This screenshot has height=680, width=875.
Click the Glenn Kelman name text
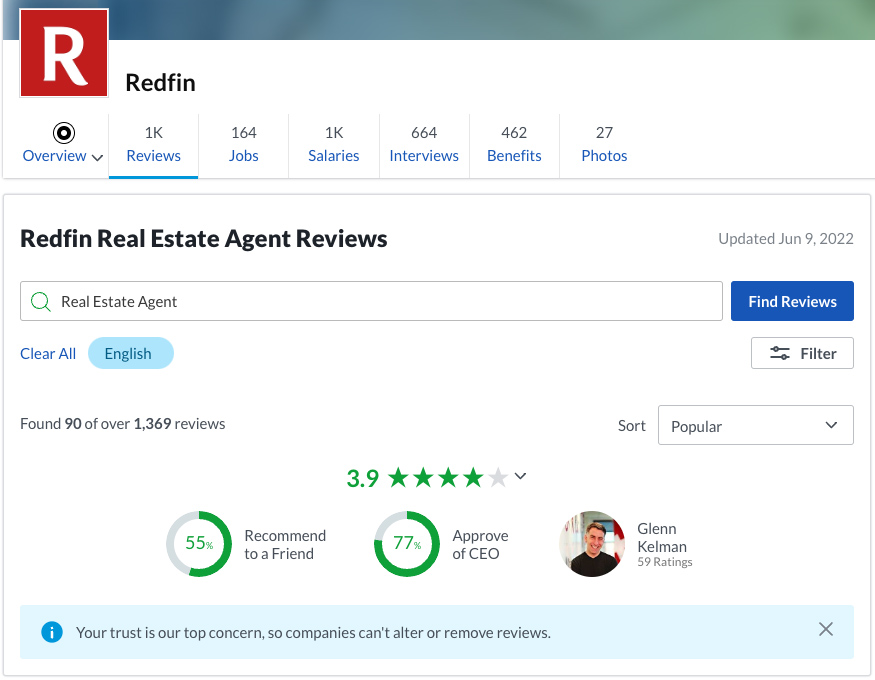tap(662, 538)
